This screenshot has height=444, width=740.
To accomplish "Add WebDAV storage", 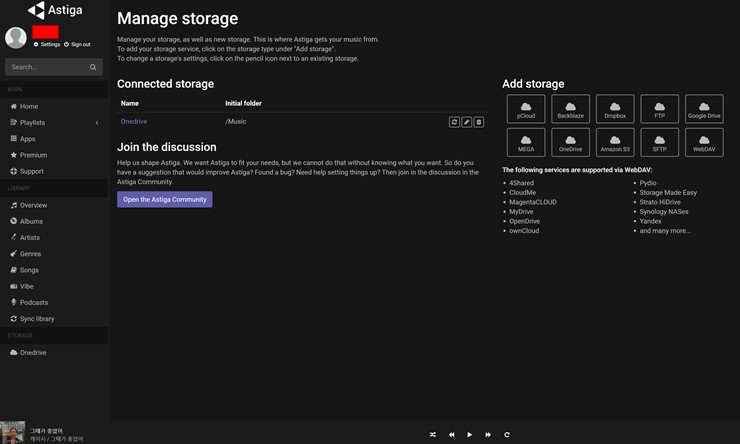I will point(704,142).
